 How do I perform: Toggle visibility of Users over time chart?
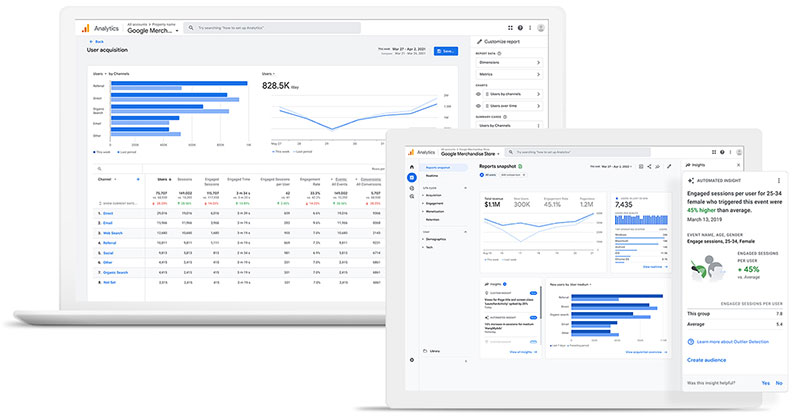point(478,106)
